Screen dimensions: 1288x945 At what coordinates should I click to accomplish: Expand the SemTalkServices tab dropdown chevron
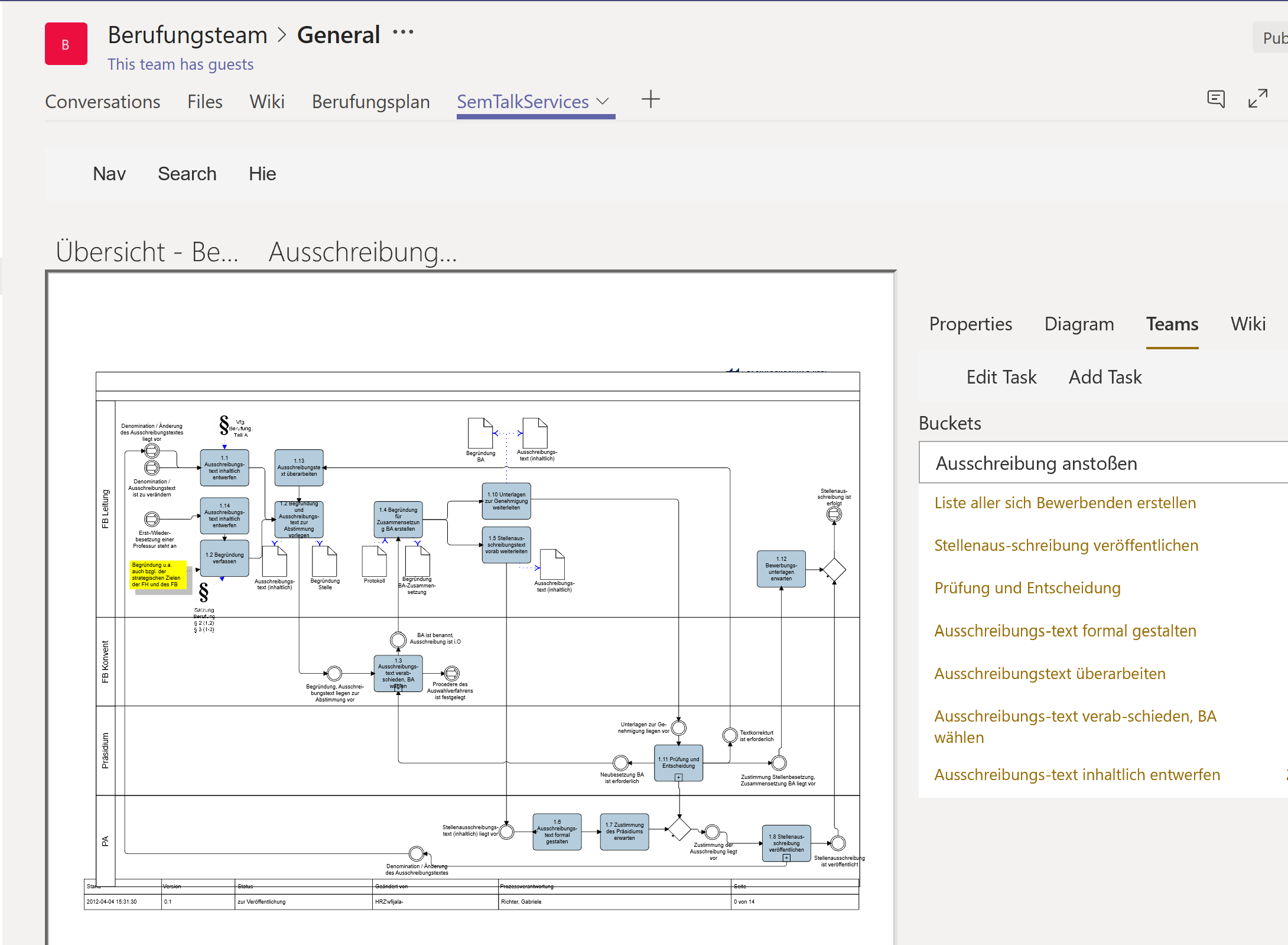[603, 101]
